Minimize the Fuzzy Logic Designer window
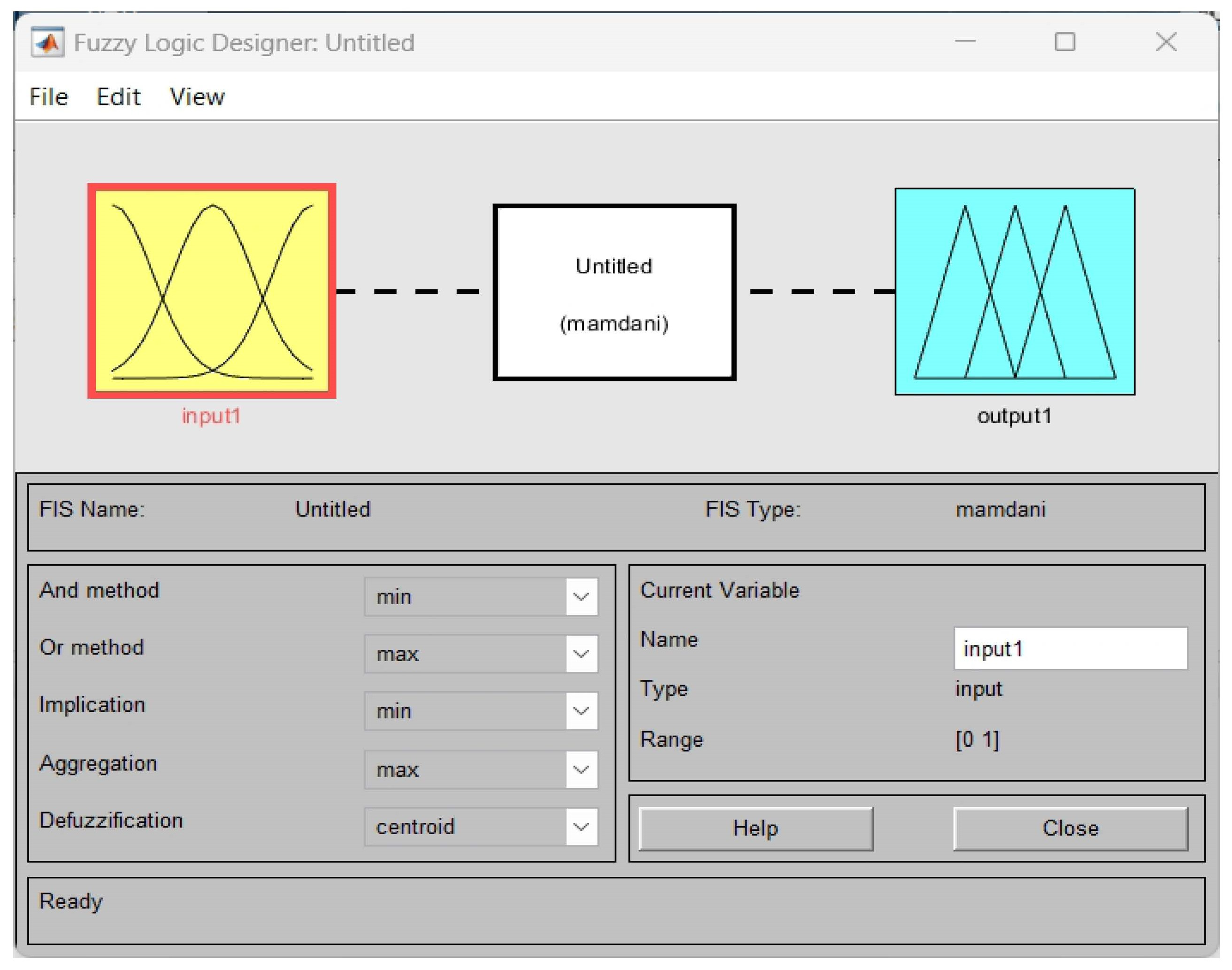This screenshot has height=970, width=1232. [x=965, y=42]
